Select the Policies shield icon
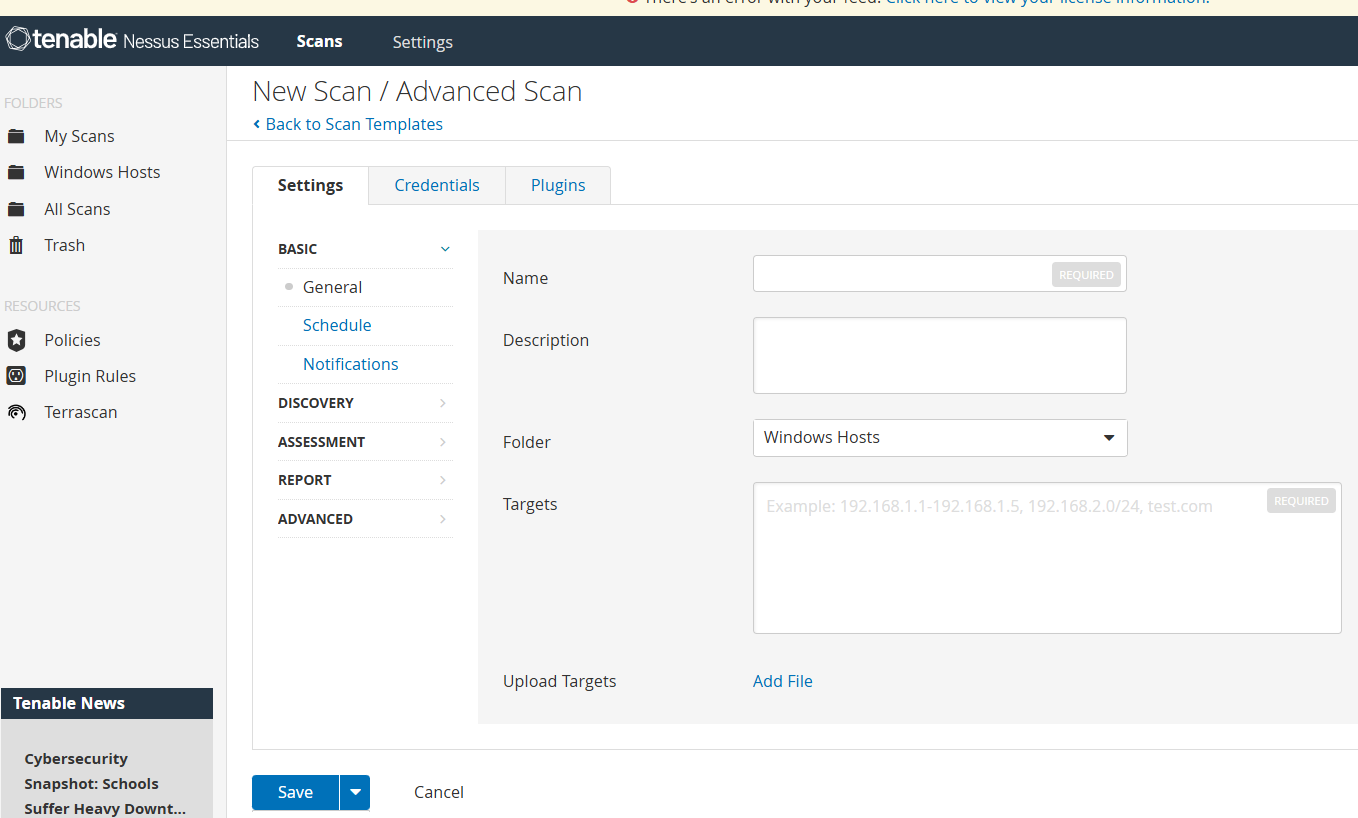This screenshot has width=1358, height=818. click(x=17, y=339)
